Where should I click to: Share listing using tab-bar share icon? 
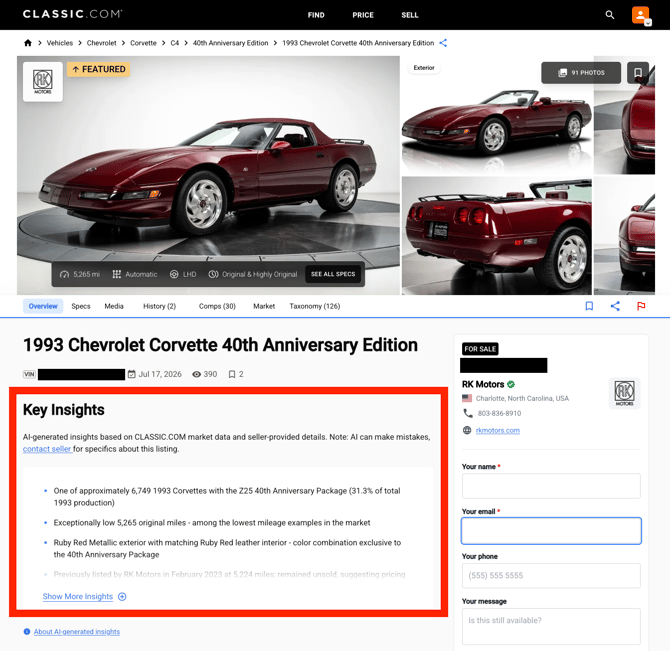(x=615, y=306)
